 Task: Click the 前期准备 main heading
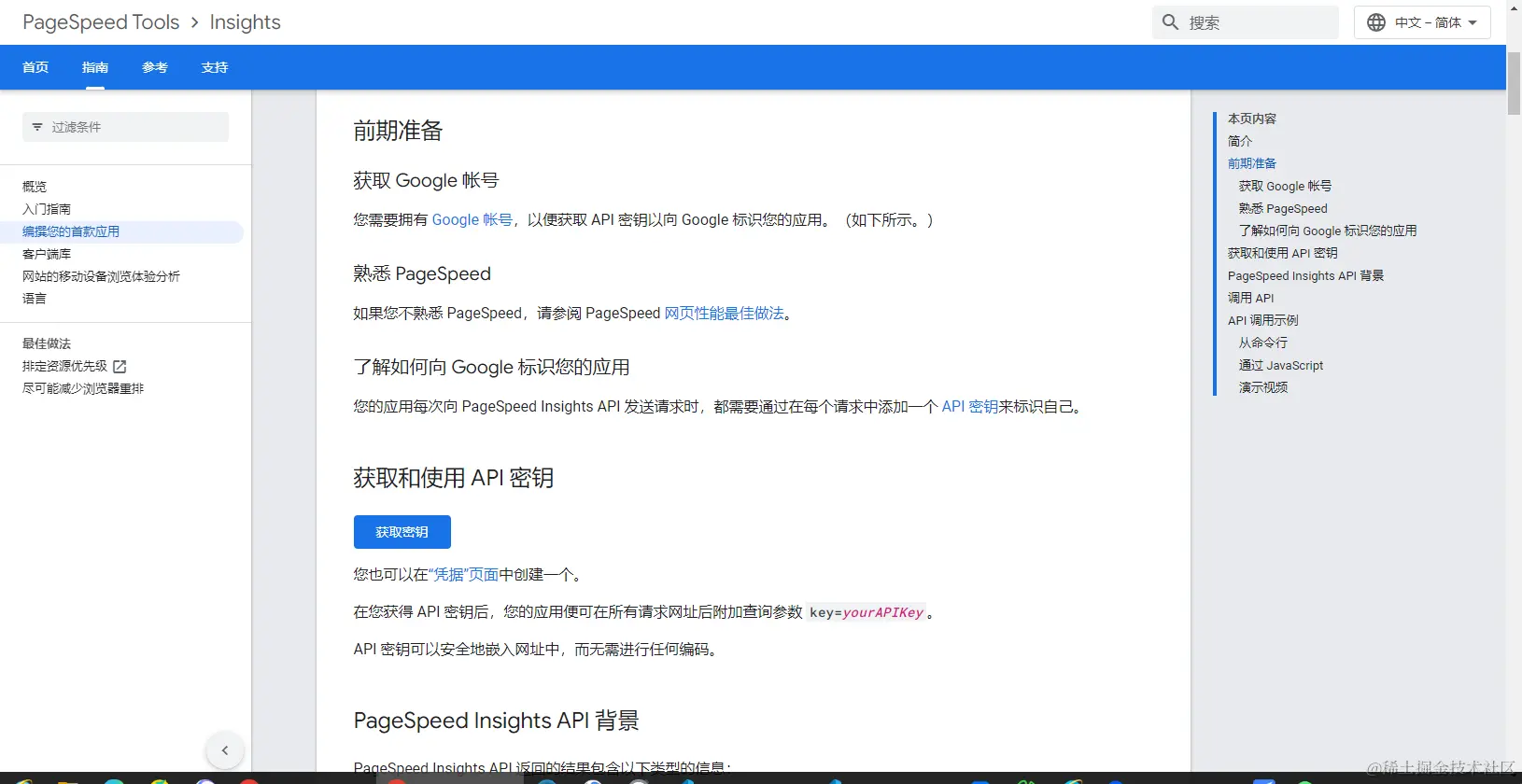click(x=399, y=131)
